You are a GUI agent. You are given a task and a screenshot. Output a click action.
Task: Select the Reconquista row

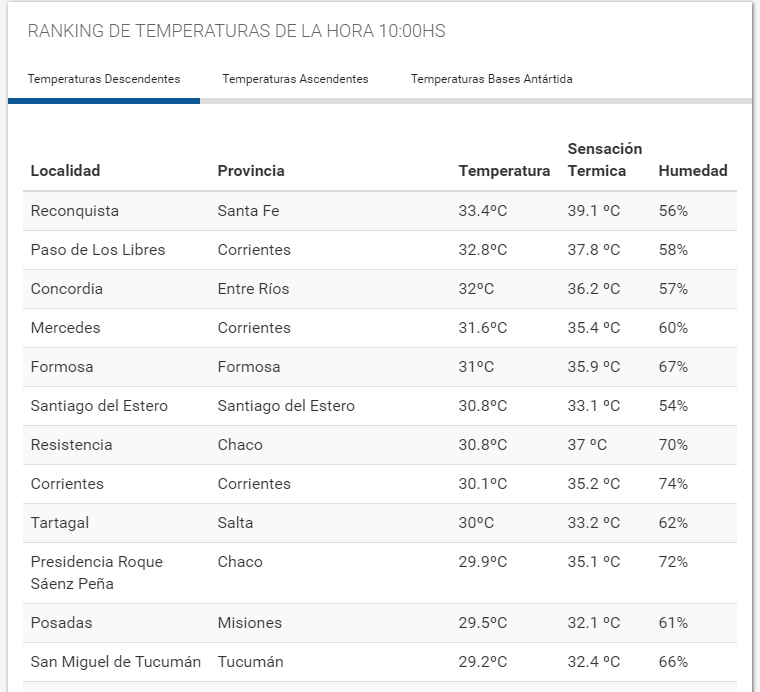[x=75, y=211]
